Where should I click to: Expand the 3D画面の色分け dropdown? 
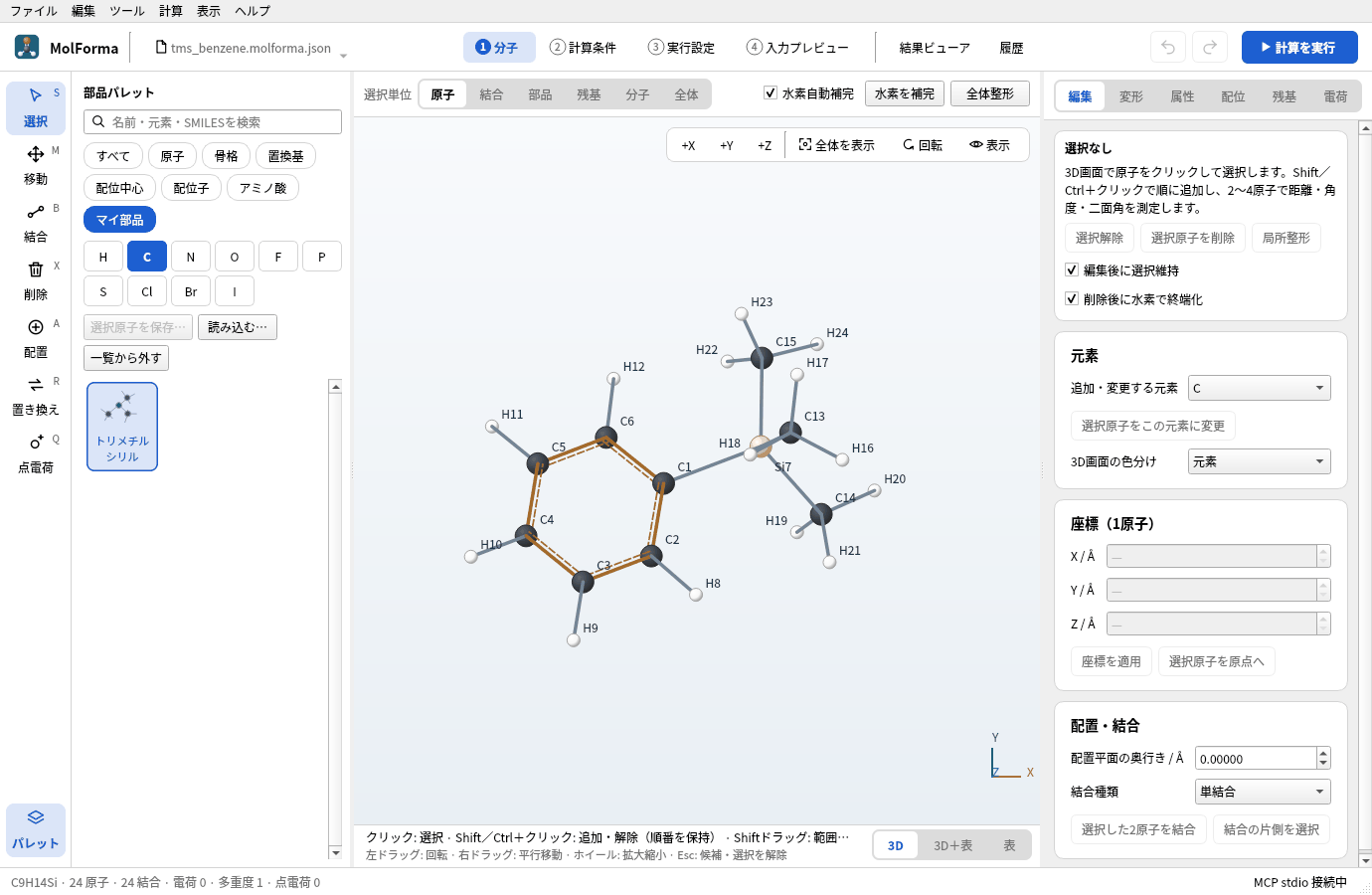pyautogui.click(x=1259, y=461)
